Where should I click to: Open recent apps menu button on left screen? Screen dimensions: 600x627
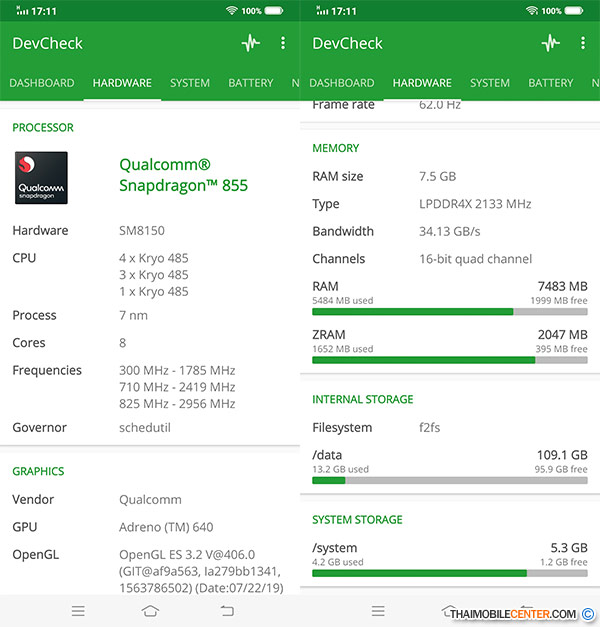(78, 610)
